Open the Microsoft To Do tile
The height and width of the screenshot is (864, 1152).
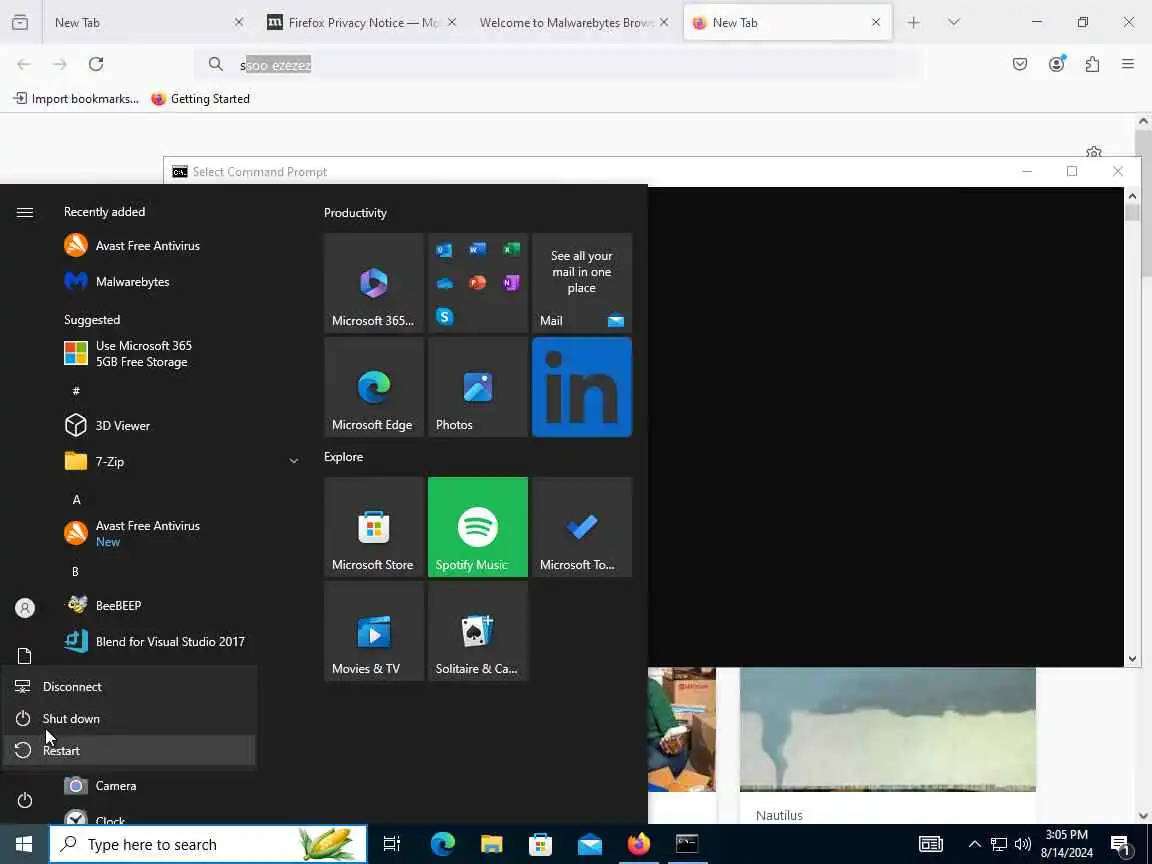coord(582,527)
